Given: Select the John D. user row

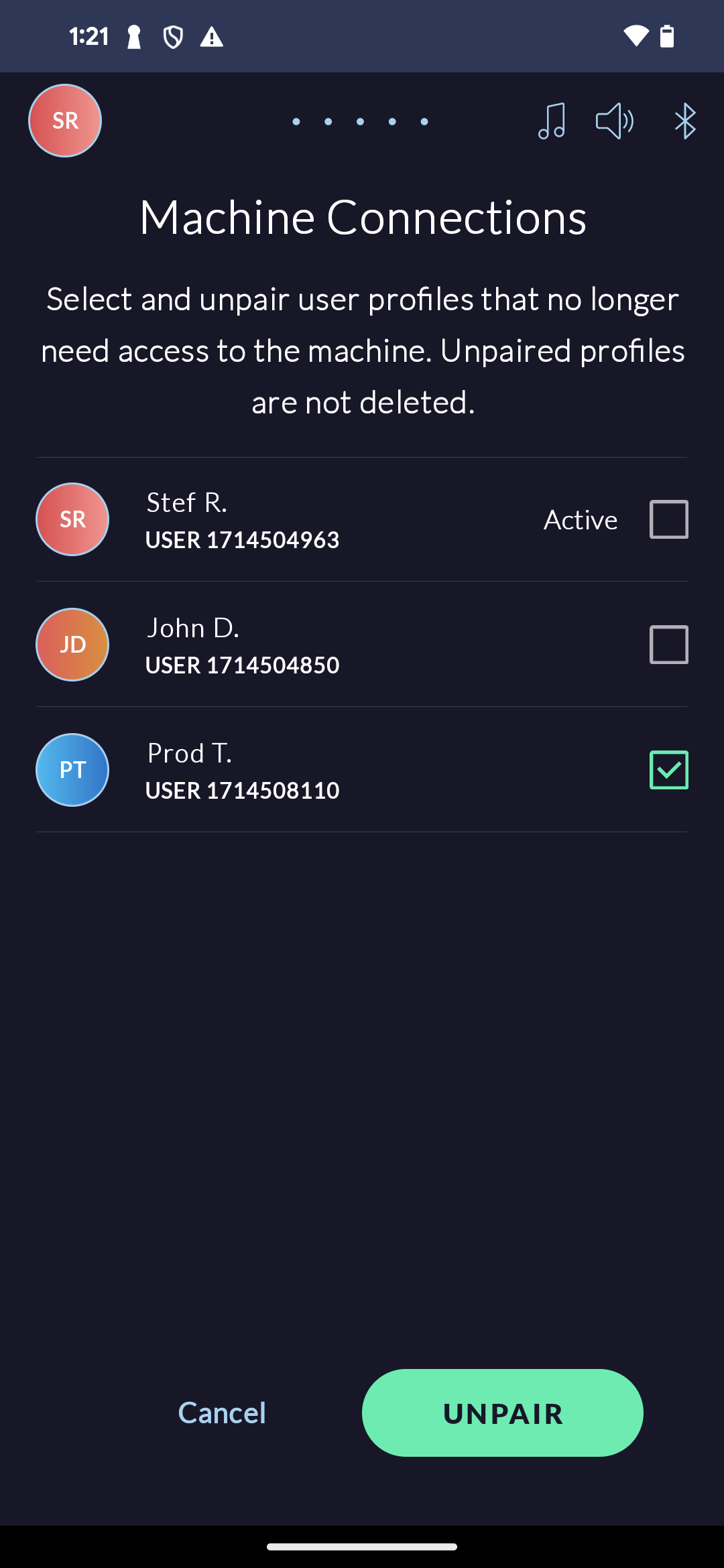Looking at the screenshot, I should (362, 645).
